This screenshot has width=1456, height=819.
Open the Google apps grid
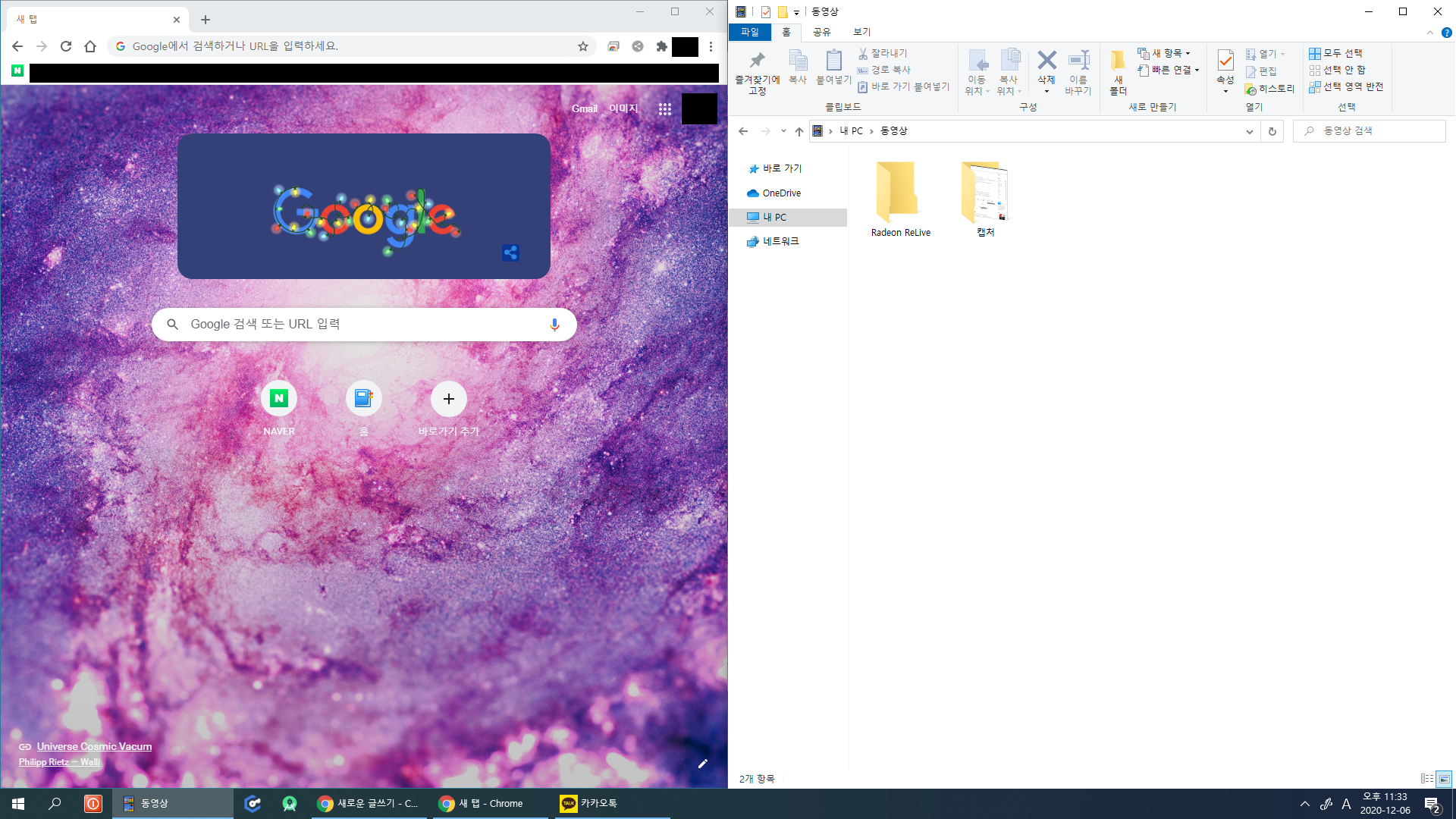[665, 108]
